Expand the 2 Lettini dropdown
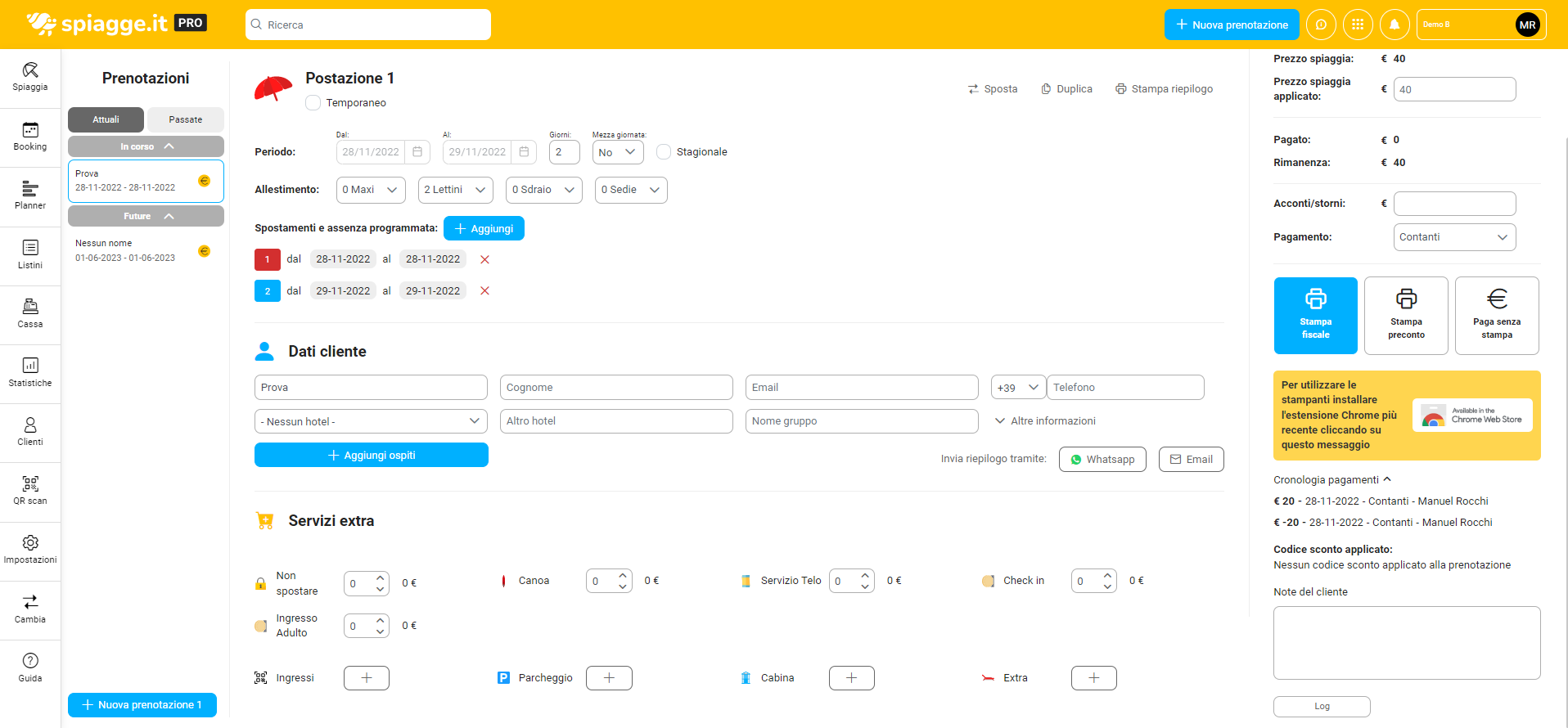Image resolution: width=1568 pixels, height=728 pixels. pyautogui.click(x=455, y=190)
